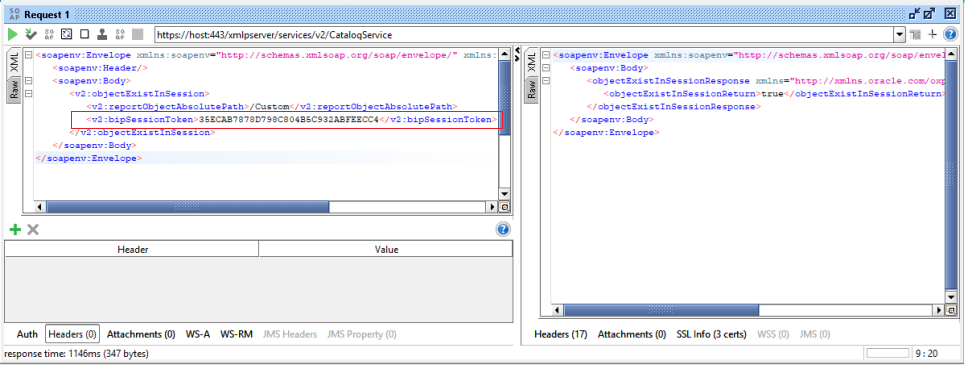Click the greyed SOAP icon beside cancel
This screenshot has height=365, width=966.
pyautogui.click(x=120, y=35)
